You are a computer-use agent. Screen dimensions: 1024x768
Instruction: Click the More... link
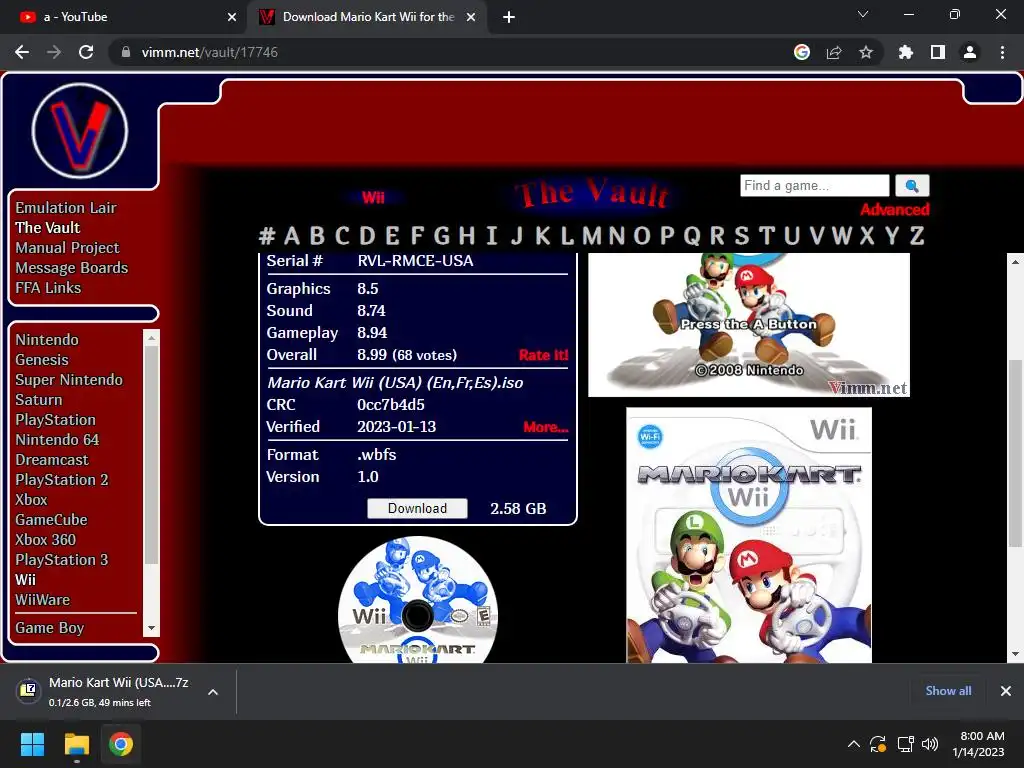click(545, 427)
